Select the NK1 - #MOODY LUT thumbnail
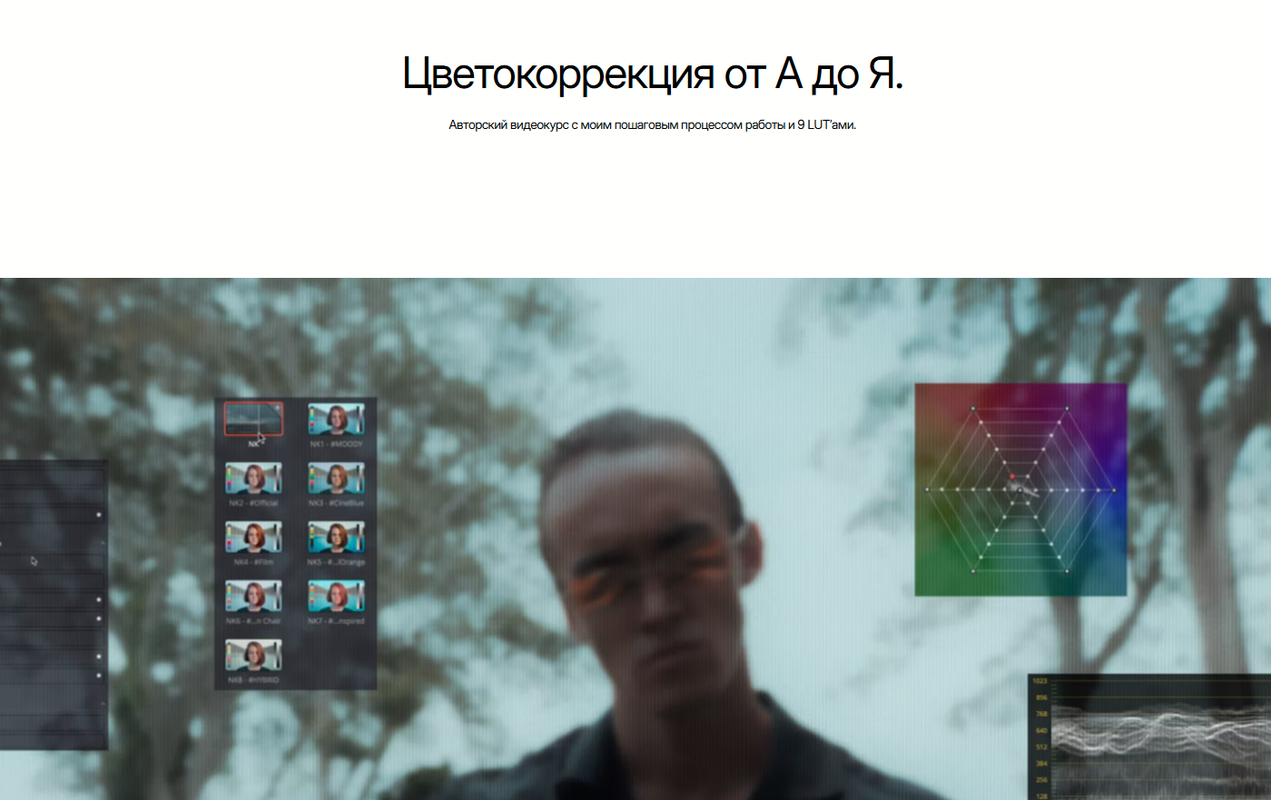 336,419
